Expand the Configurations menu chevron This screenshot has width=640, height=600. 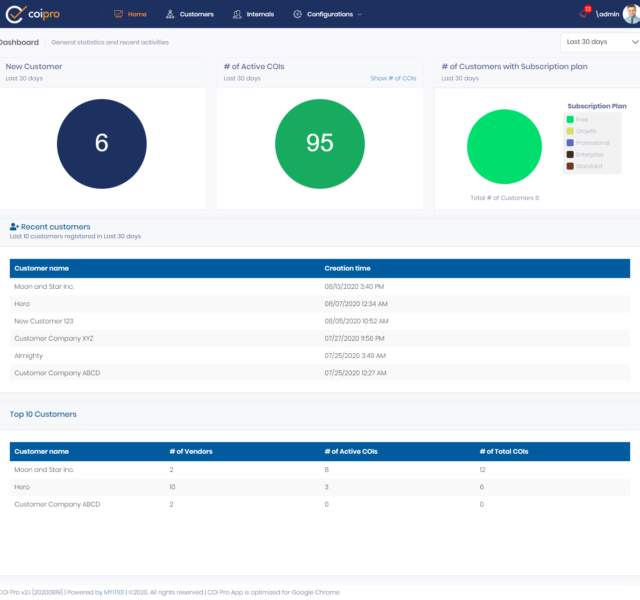click(x=359, y=15)
